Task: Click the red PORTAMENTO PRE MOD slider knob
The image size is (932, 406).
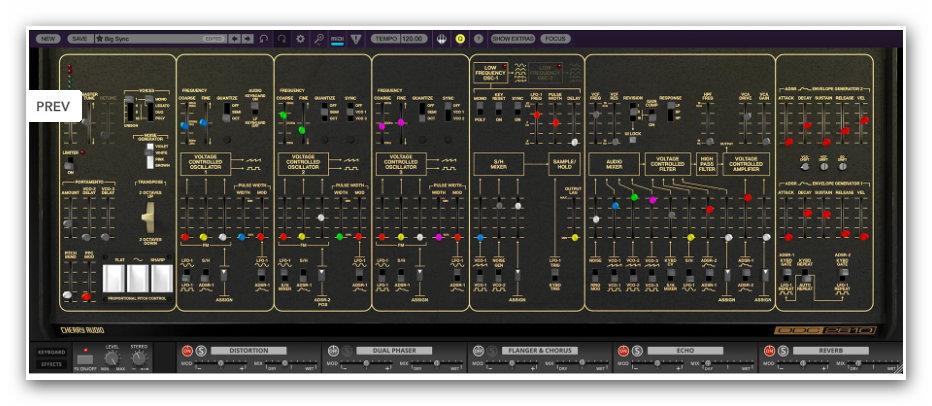Action: (86, 296)
